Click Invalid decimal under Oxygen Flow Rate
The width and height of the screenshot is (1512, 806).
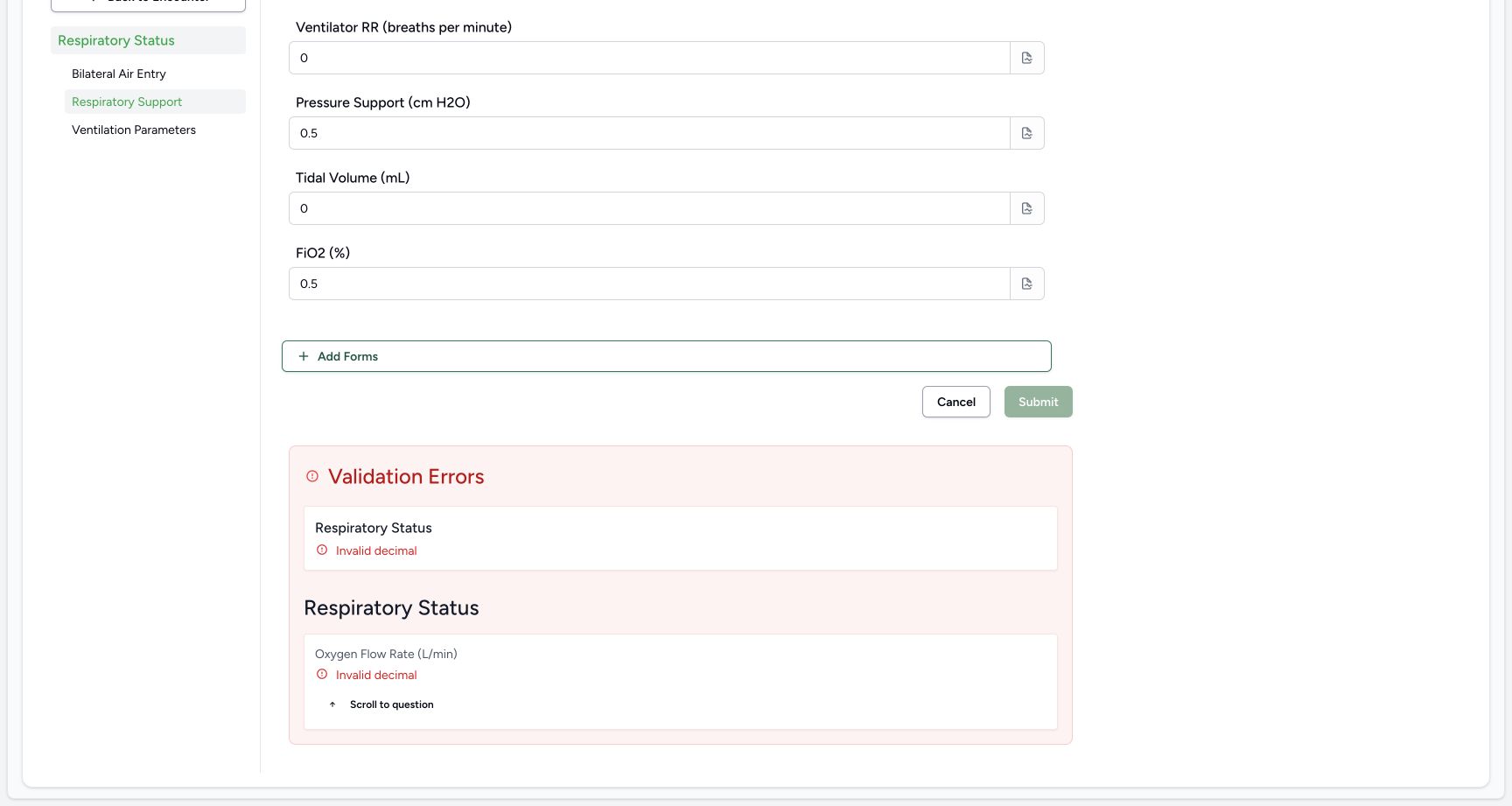pyautogui.click(x=376, y=675)
